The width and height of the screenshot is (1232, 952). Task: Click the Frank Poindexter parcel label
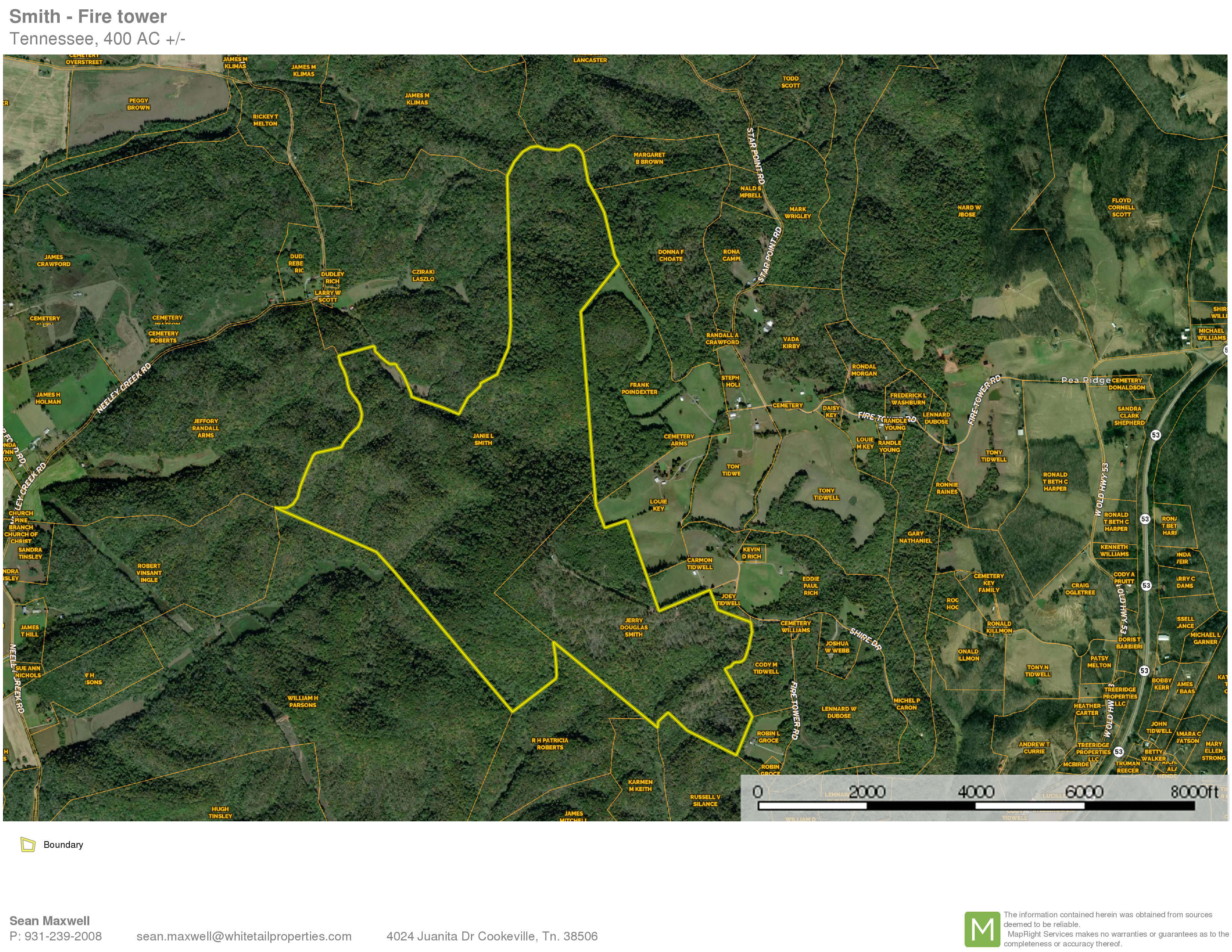tap(639, 389)
